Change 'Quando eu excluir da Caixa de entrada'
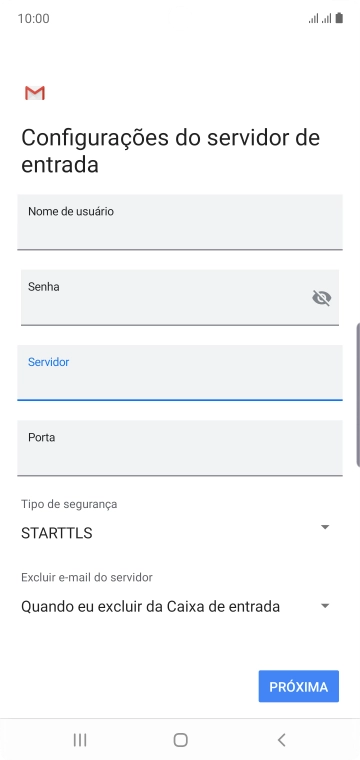This screenshot has width=360, height=760. click(x=150, y=606)
